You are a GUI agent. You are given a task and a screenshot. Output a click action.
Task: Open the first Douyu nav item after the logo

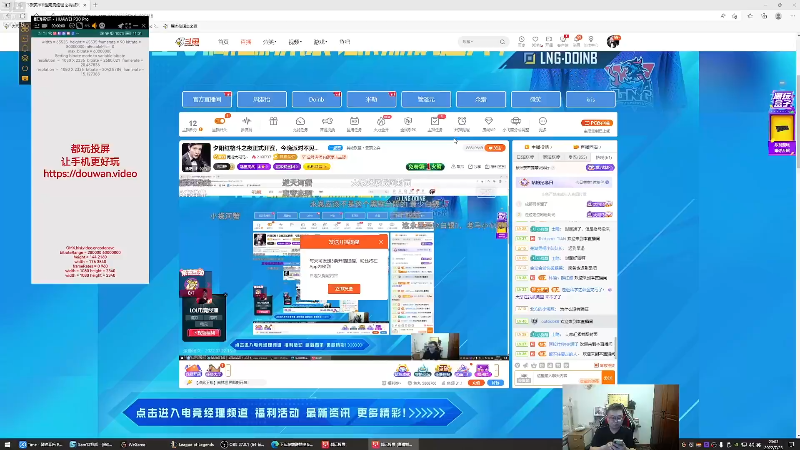pyautogui.click(x=223, y=42)
